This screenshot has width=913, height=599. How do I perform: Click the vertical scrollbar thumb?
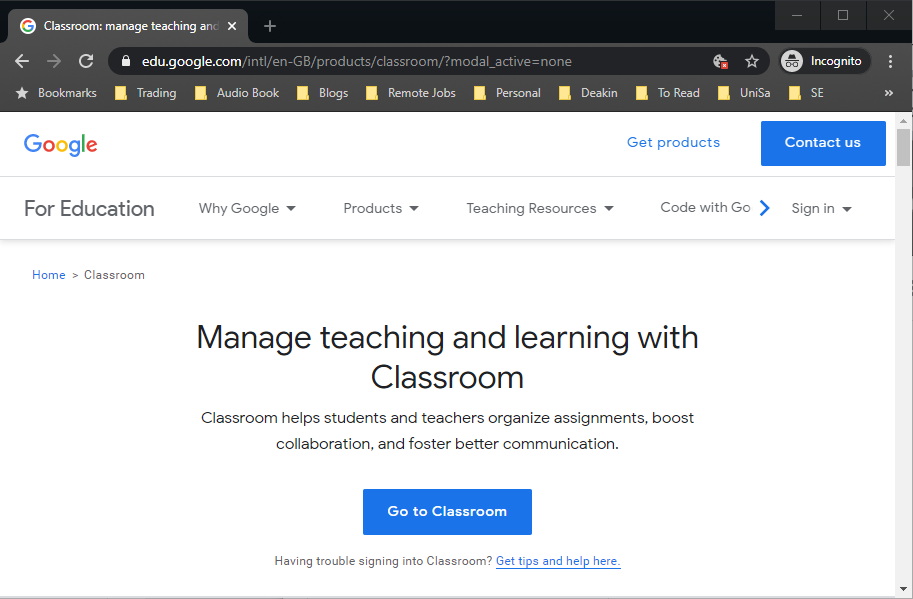(903, 147)
